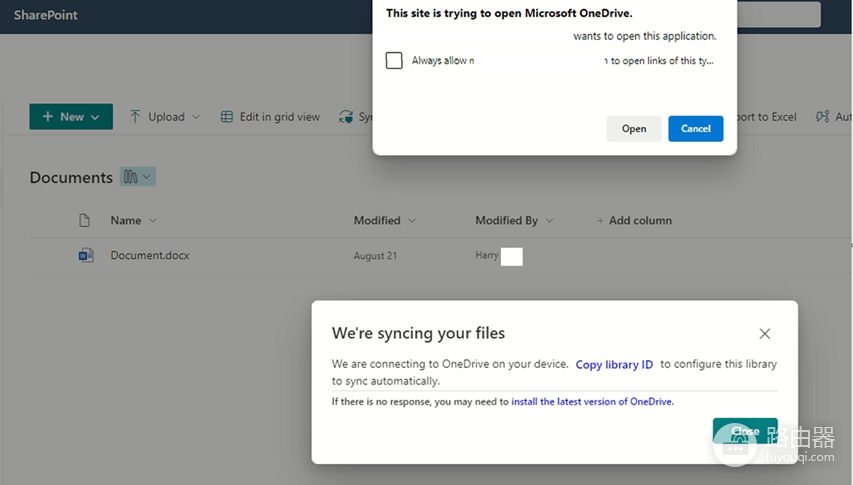The image size is (853, 485).
Task: Click the Harry modified-by name
Action: (487, 255)
